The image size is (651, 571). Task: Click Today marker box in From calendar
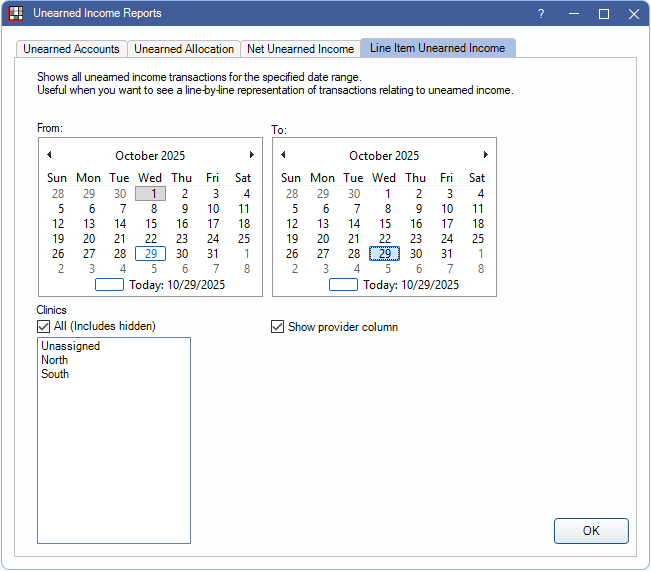coord(109,285)
